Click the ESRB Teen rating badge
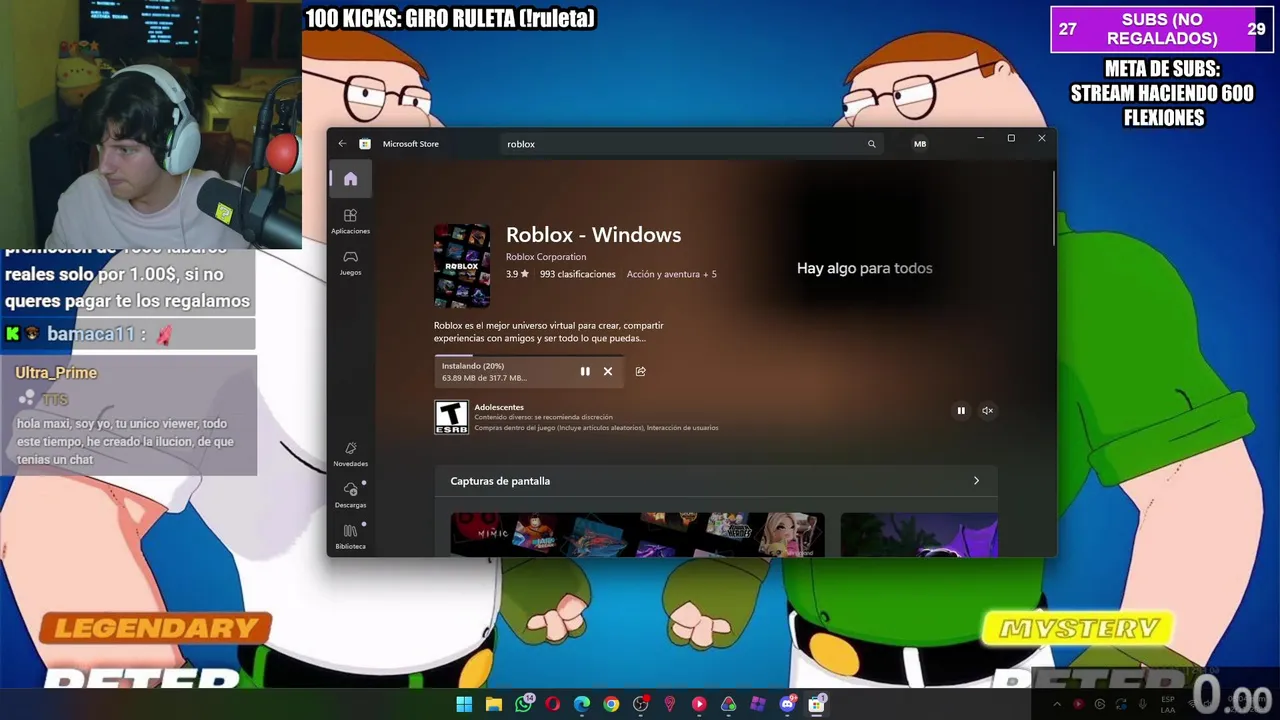 point(451,417)
